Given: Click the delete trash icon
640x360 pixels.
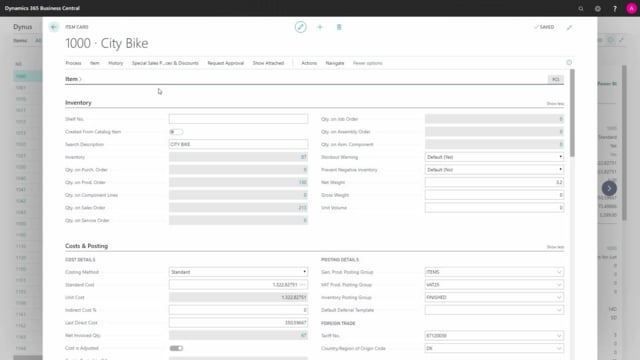Looking at the screenshot, I should pyautogui.click(x=339, y=27).
